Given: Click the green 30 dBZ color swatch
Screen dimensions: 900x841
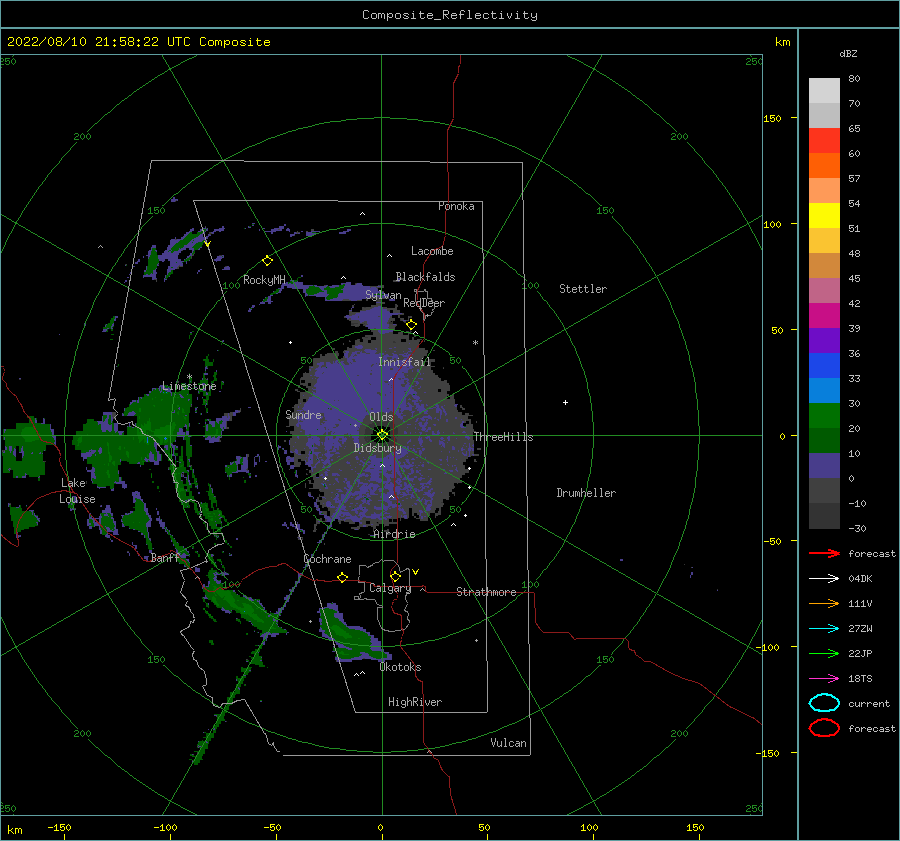Looking at the screenshot, I should click(824, 416).
